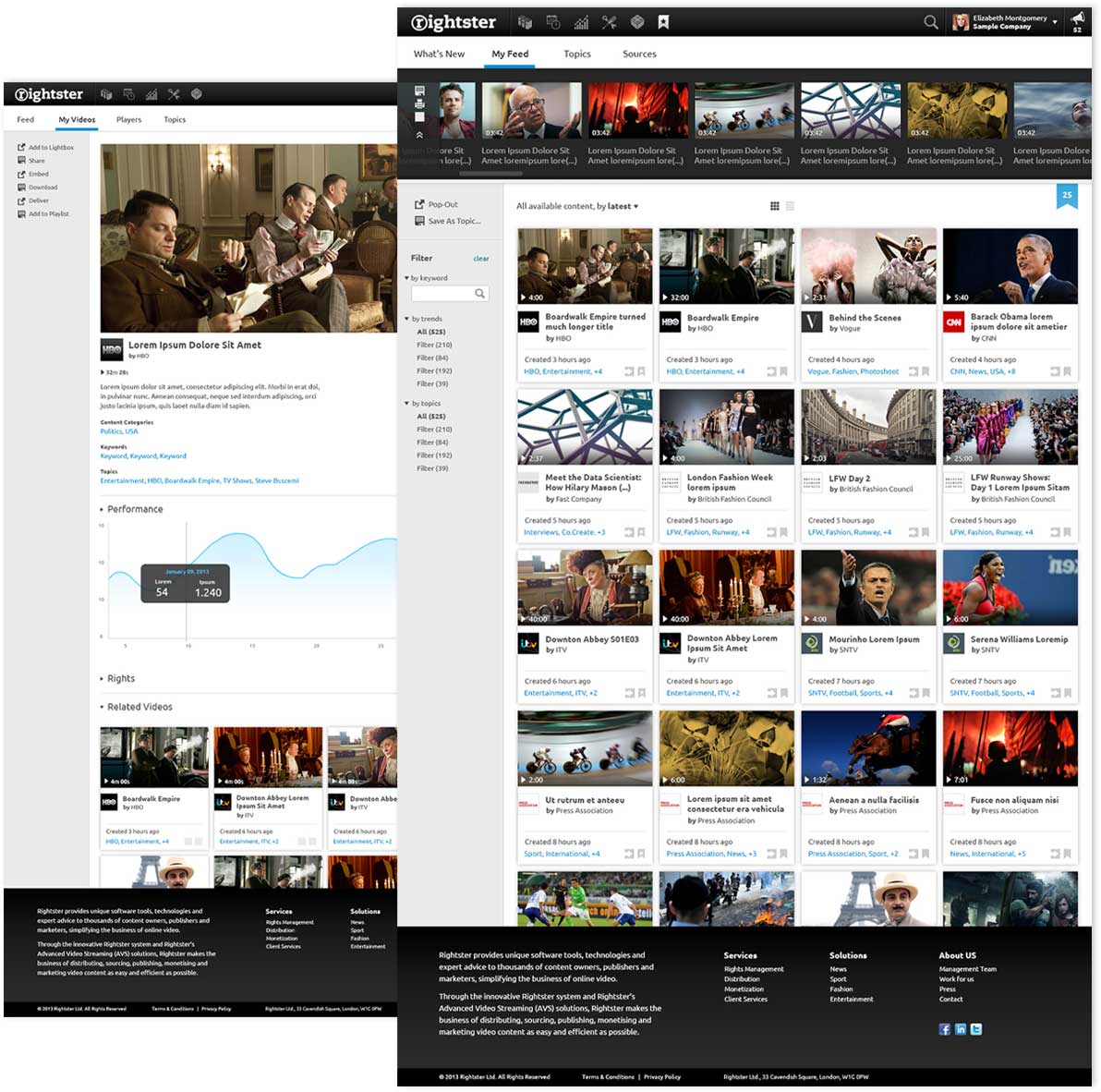Click the print icon beside the carousel
Screen dimensions: 1101x1092
pos(419,103)
